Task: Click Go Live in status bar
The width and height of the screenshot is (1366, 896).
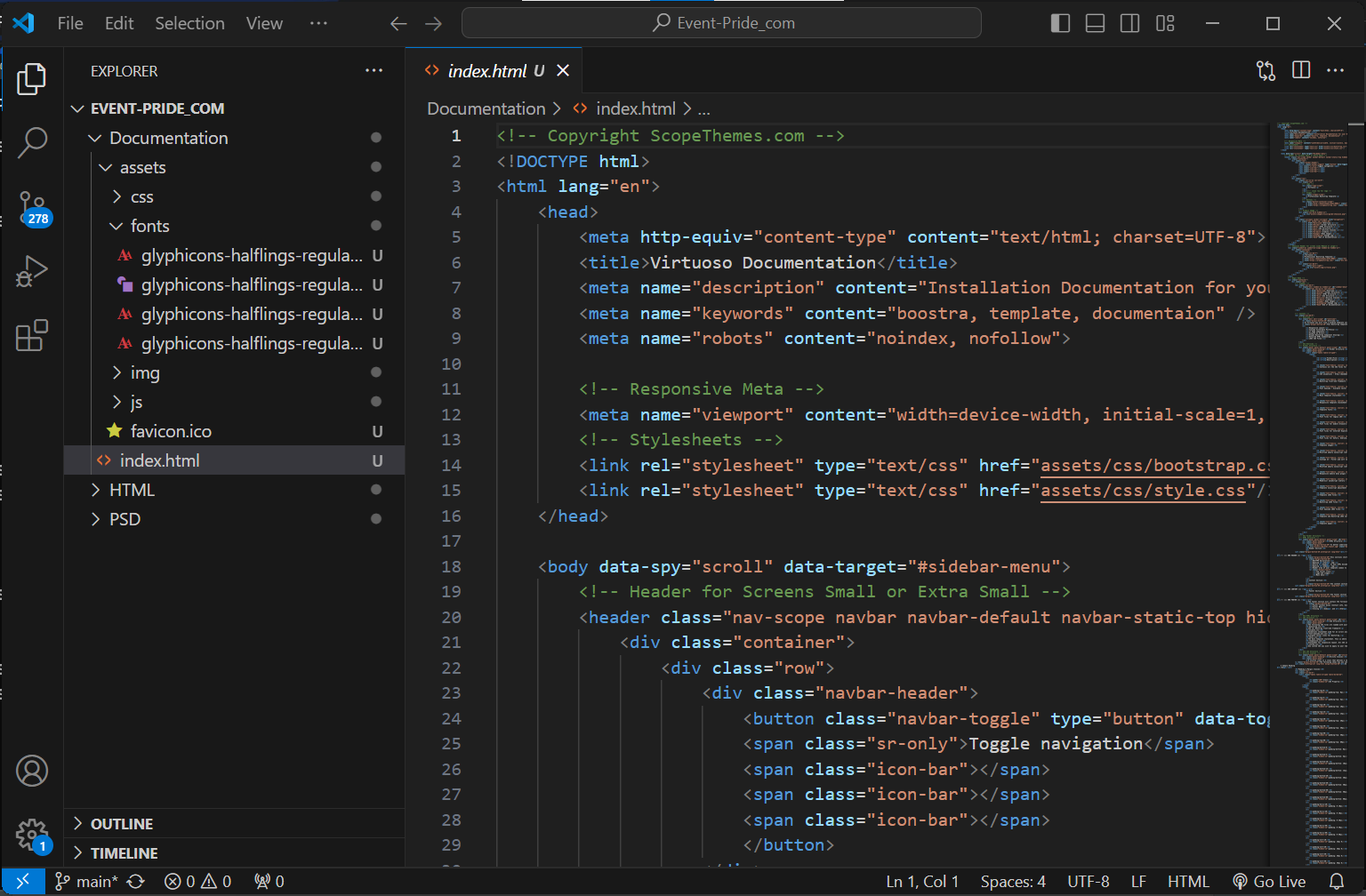Action: point(1269,881)
